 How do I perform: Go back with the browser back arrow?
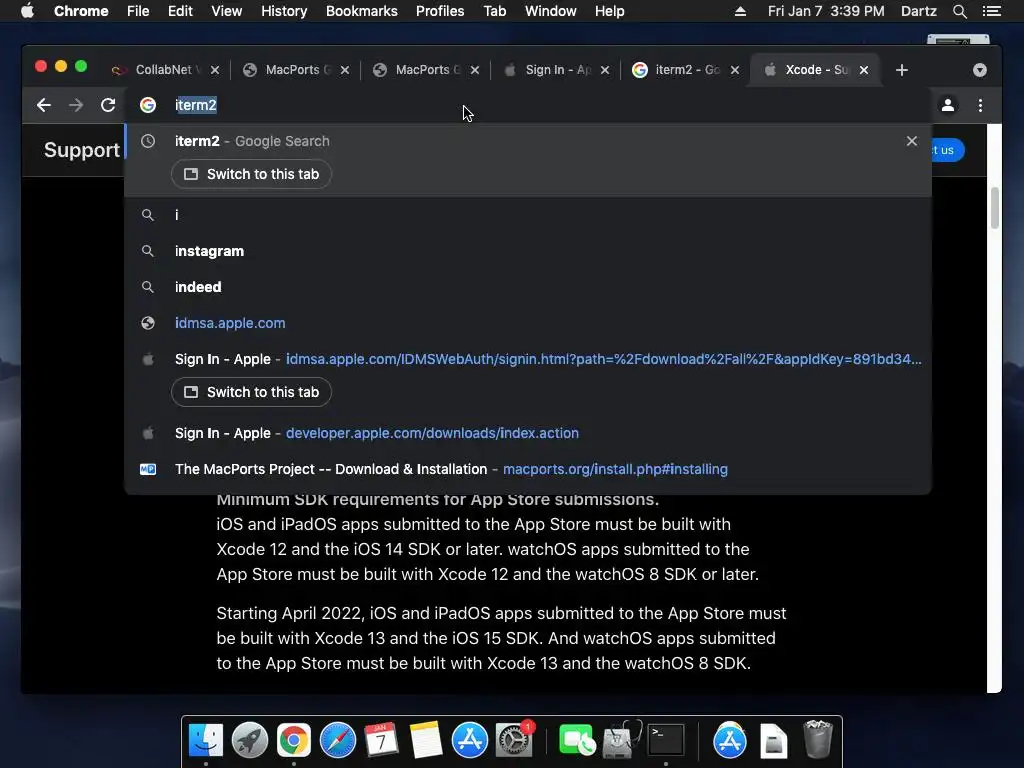[x=44, y=105]
